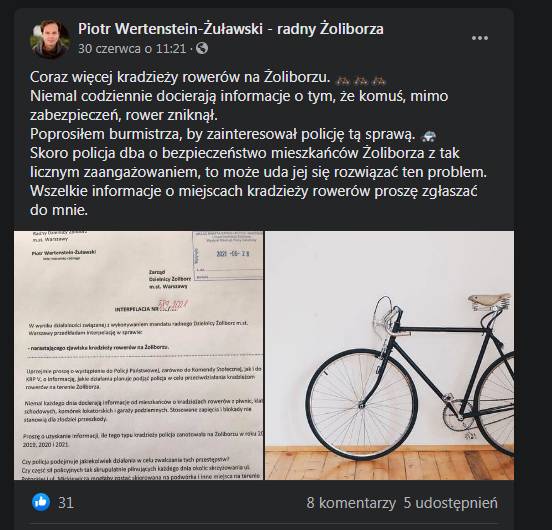Click the author's profile picture

pos(49,39)
